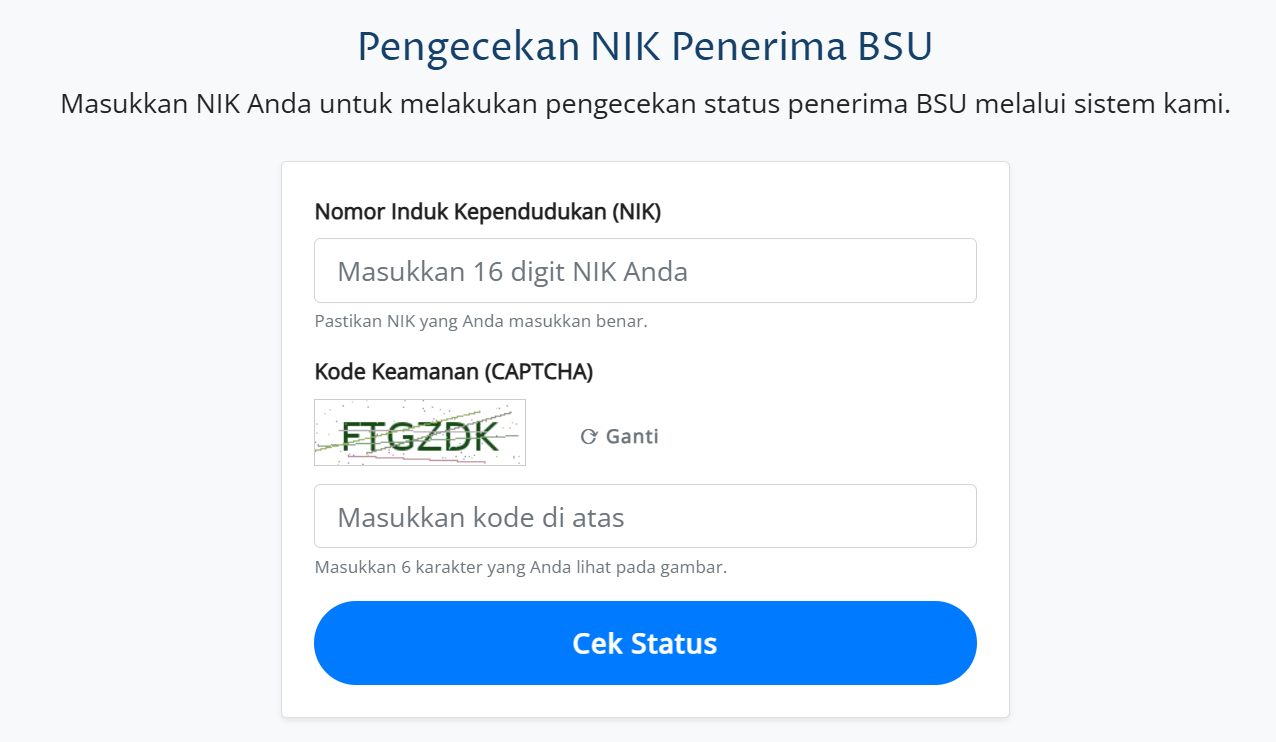Focus the "Masukkan kode di atas" field

pos(645,517)
